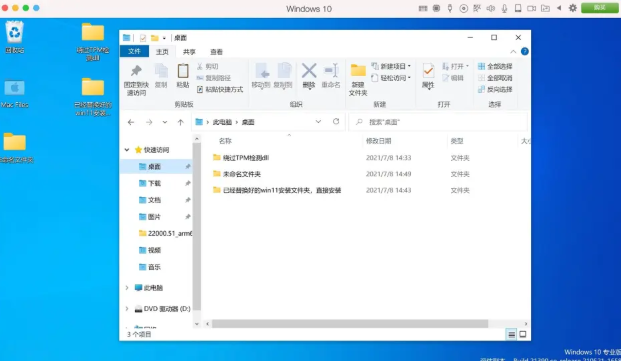The height and width of the screenshot is (361, 621).
Task: Open the New item (新建项目) dropdown
Action: 391,66
